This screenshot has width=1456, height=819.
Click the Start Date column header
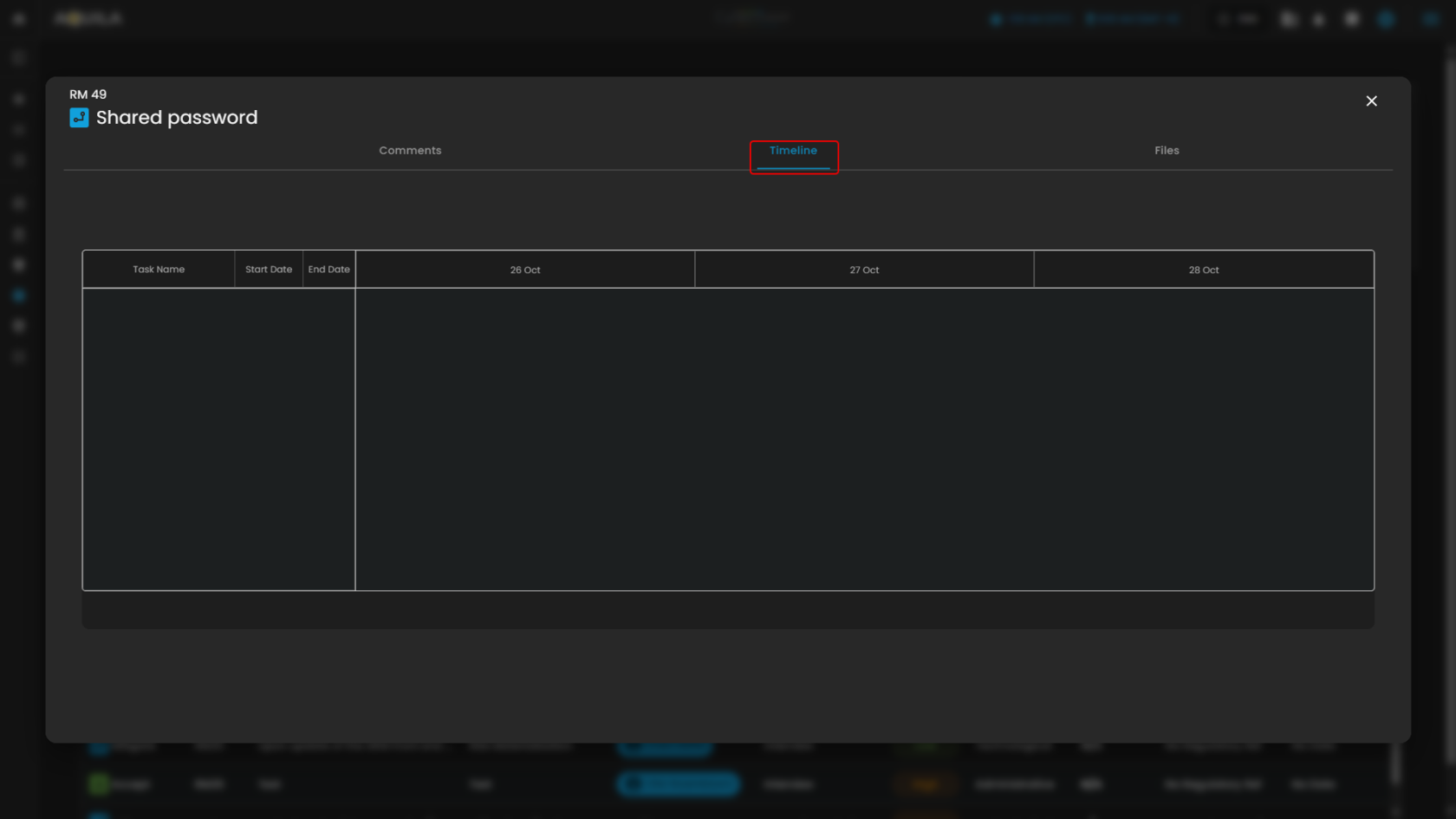[269, 270]
